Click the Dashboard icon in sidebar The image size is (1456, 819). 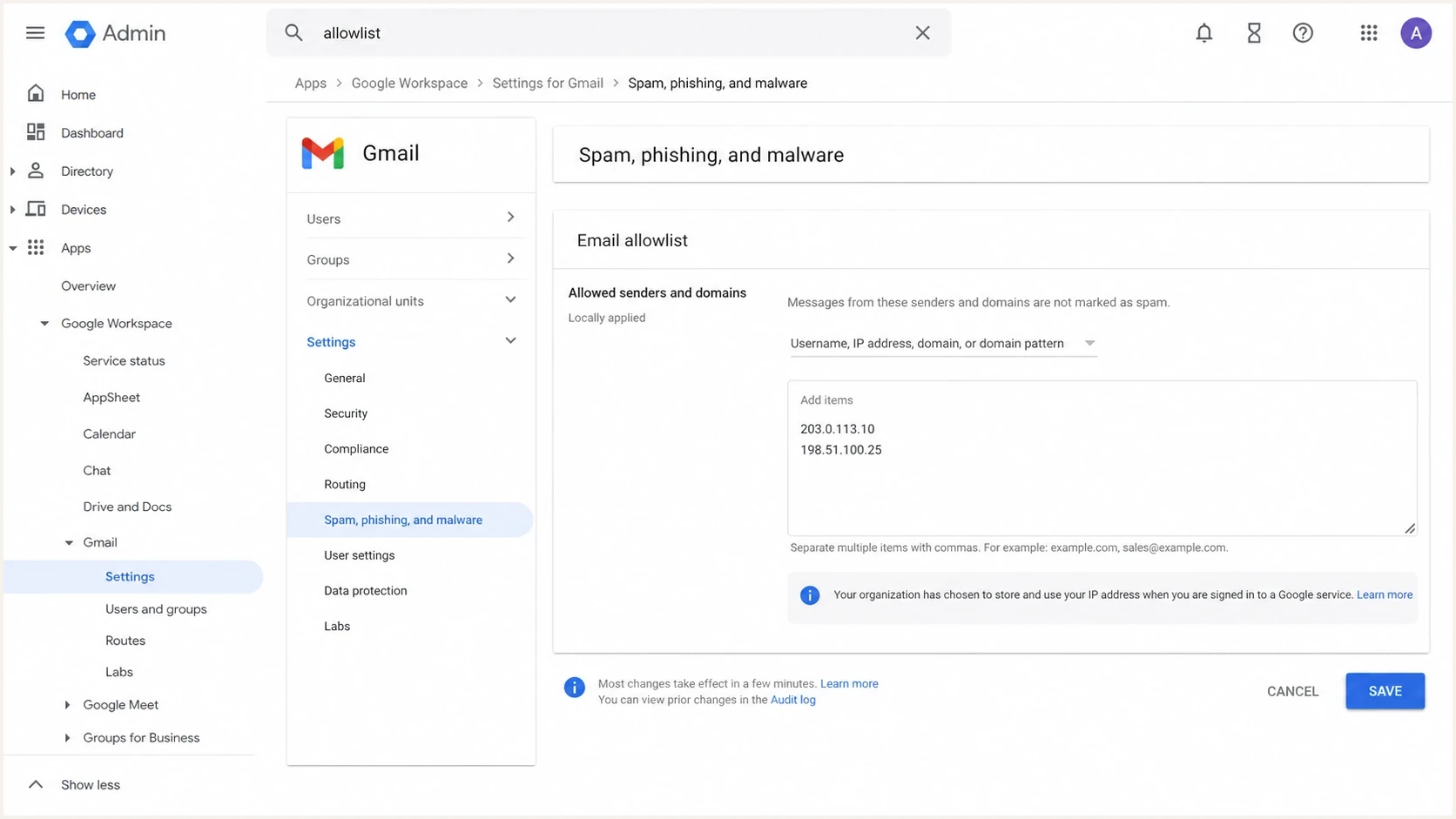click(36, 131)
